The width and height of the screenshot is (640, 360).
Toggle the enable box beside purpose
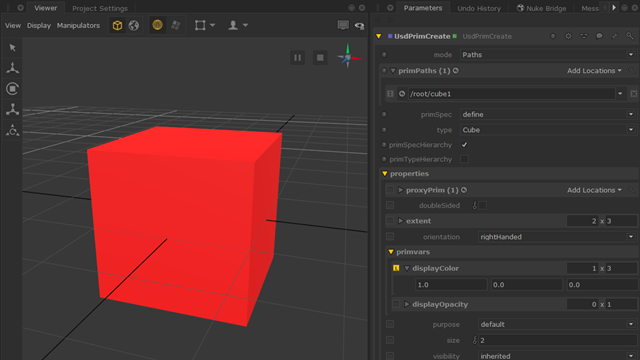390,324
